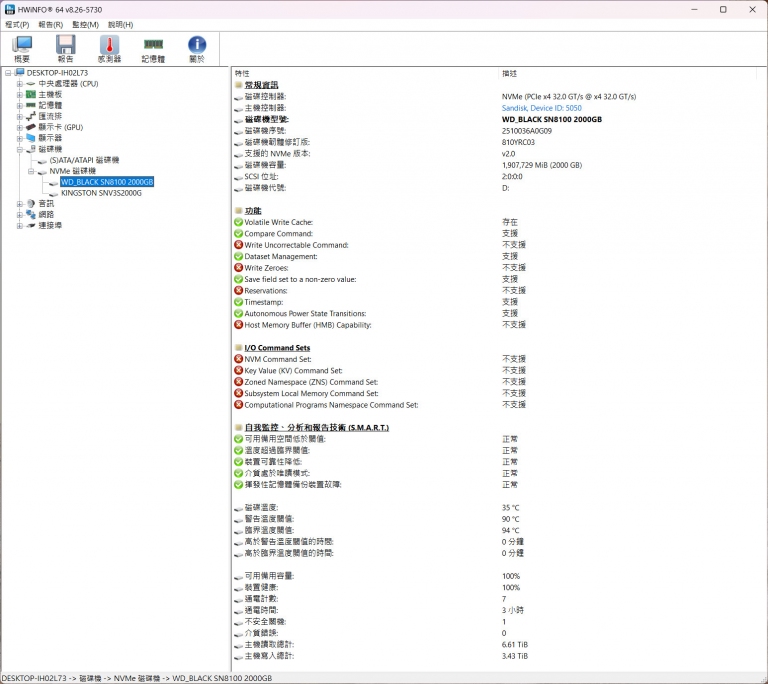768x684 pixels.
Task: Open the 說明(H) menu
Action: click(120, 24)
